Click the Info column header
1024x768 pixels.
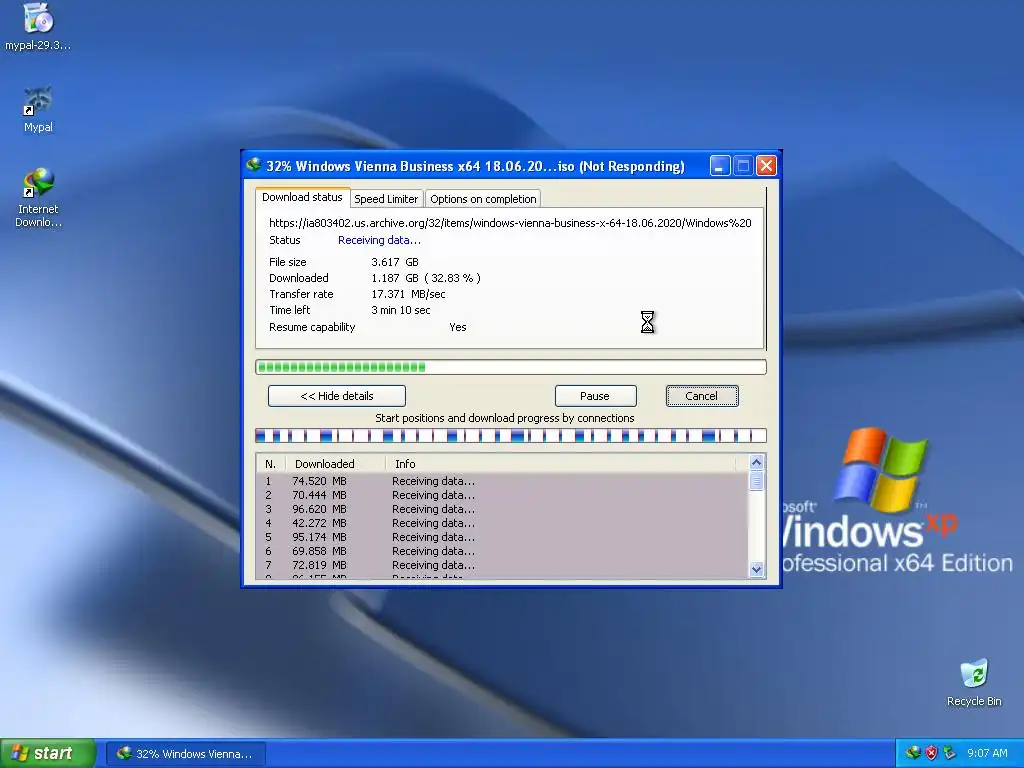point(560,464)
